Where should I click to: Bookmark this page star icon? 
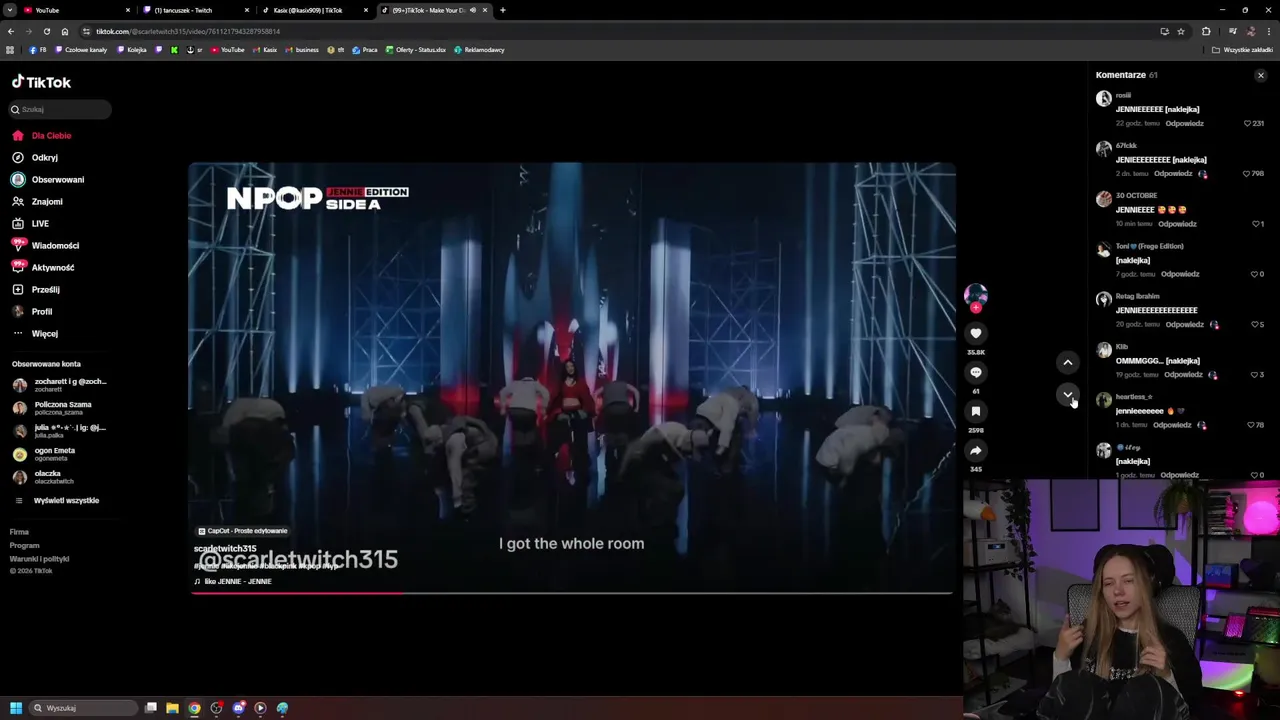pyautogui.click(x=1181, y=31)
